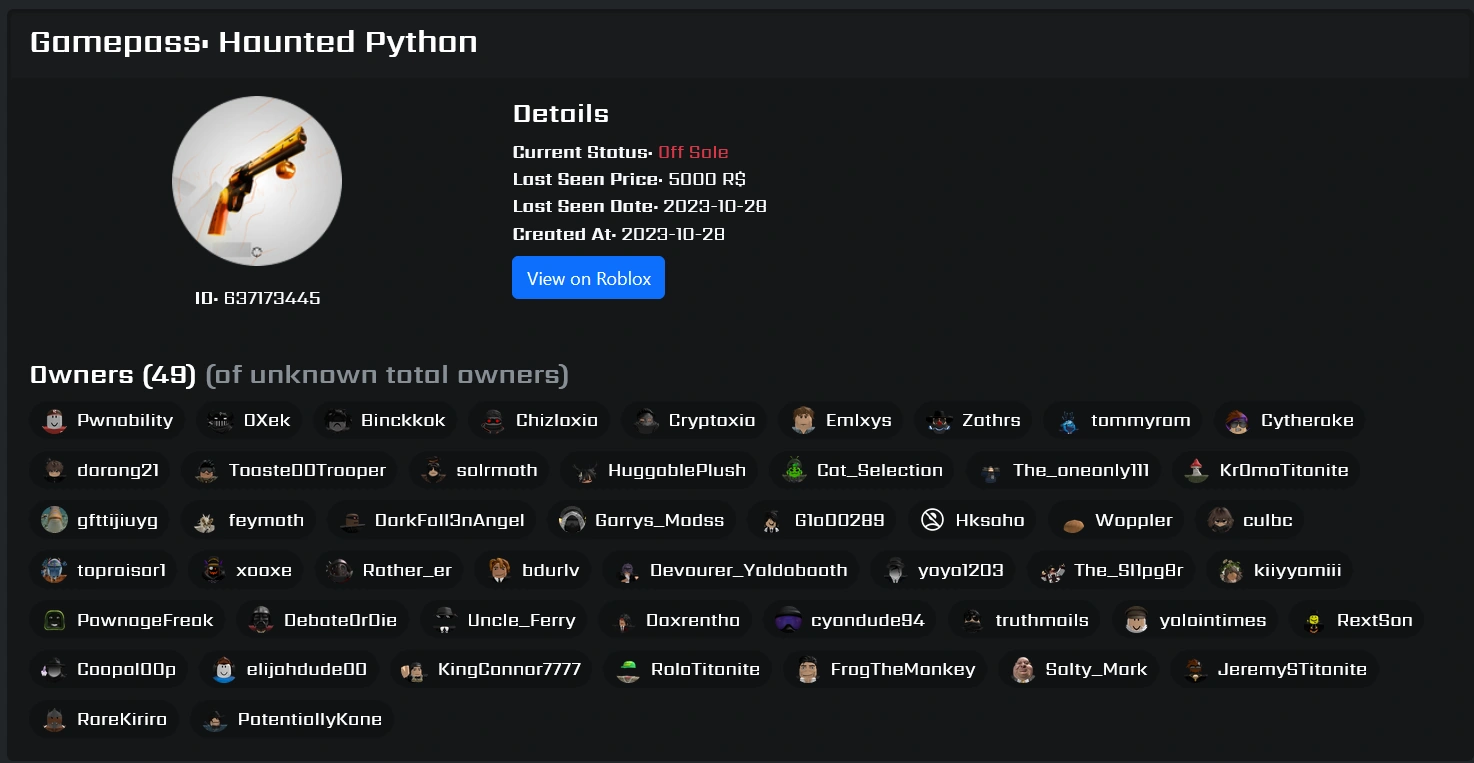Viewport: 1474px width, 763px height.
Task: Click the Last Seen Date line
Action: [x=640, y=206]
